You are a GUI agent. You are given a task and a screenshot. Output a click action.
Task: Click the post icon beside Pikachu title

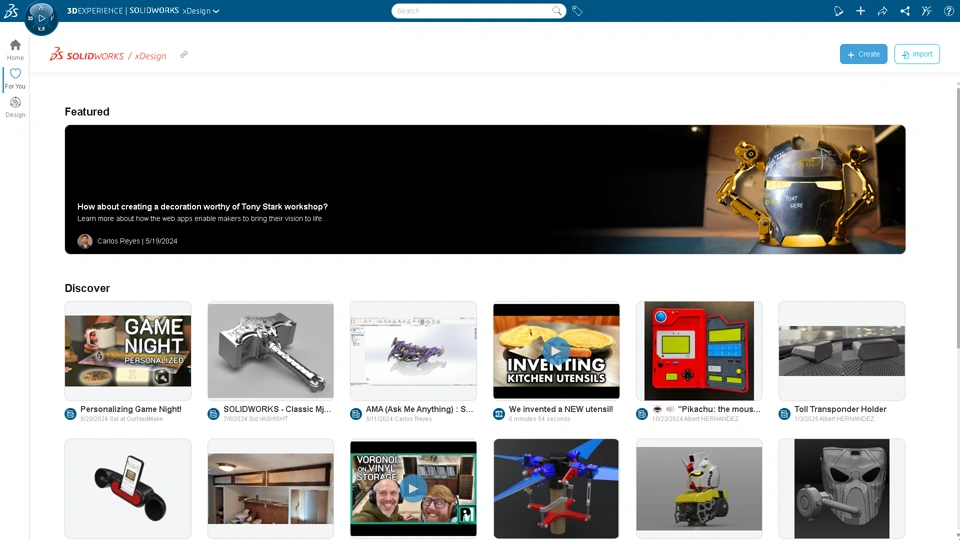[642, 414]
